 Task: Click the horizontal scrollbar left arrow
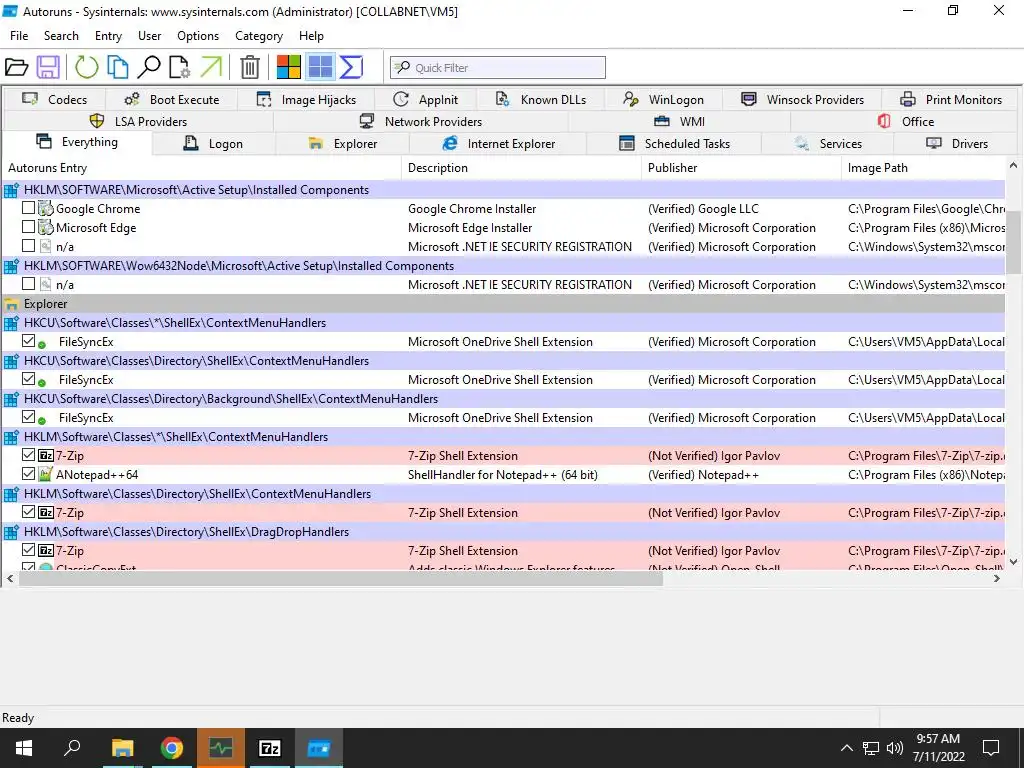(x=10, y=579)
